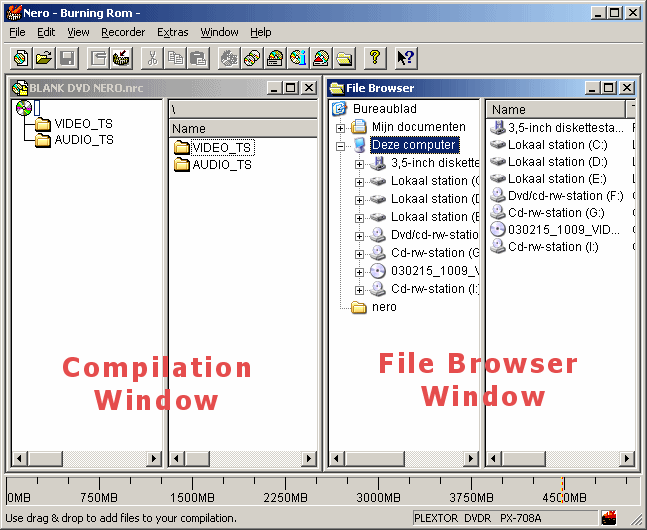Open Help with the yellow question mark
This screenshot has width=647, height=530.
tap(375, 58)
